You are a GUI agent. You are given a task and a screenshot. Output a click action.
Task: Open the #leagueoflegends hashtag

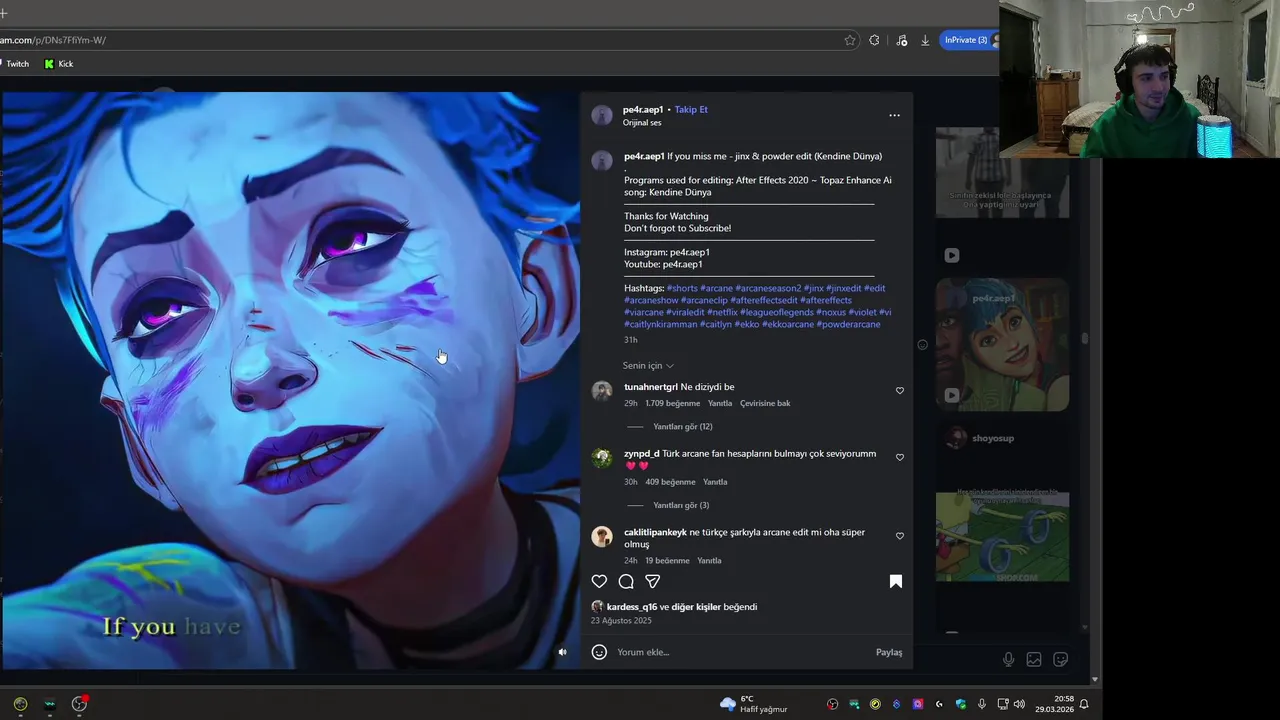776,312
